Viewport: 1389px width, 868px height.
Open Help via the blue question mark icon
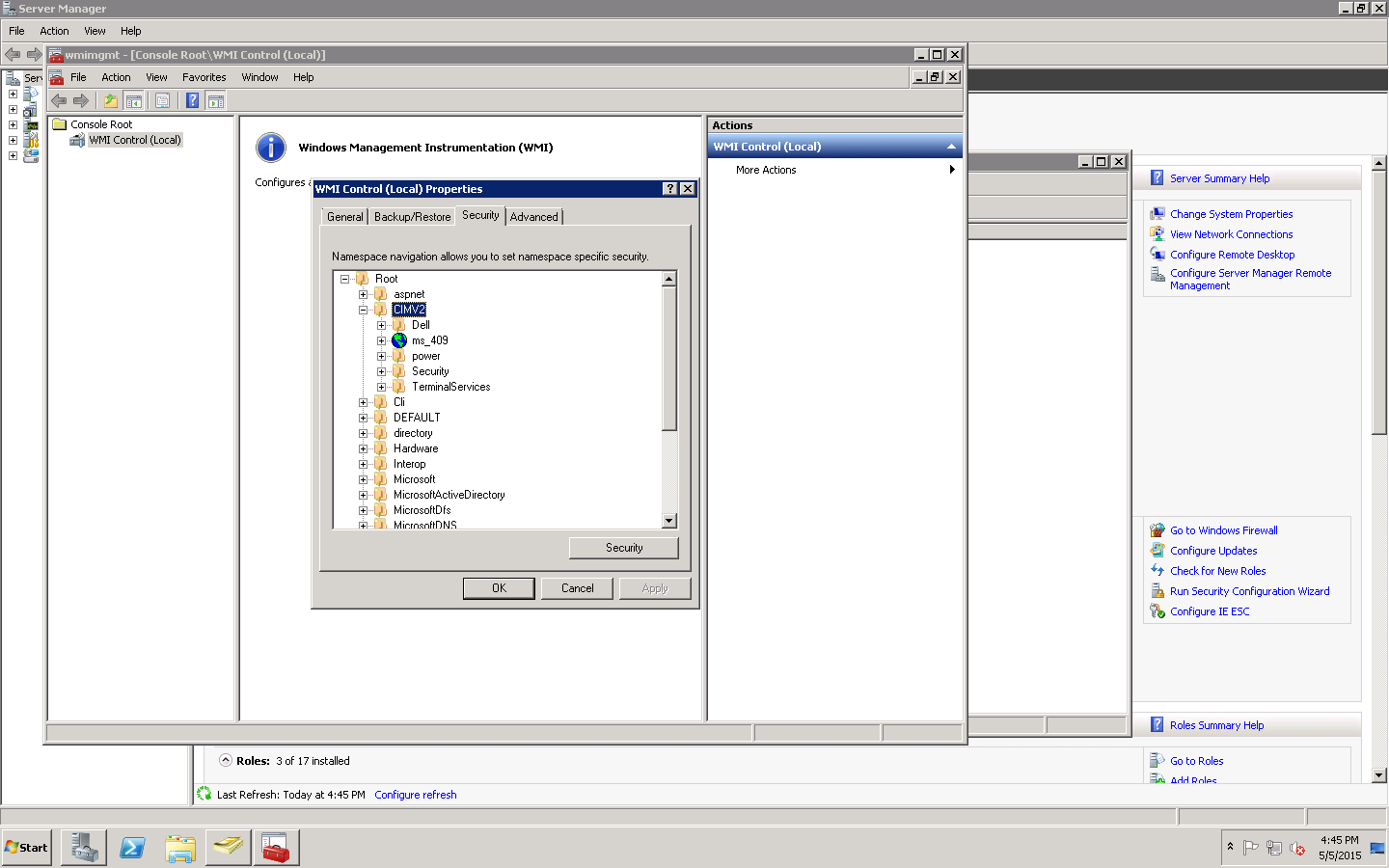click(190, 99)
